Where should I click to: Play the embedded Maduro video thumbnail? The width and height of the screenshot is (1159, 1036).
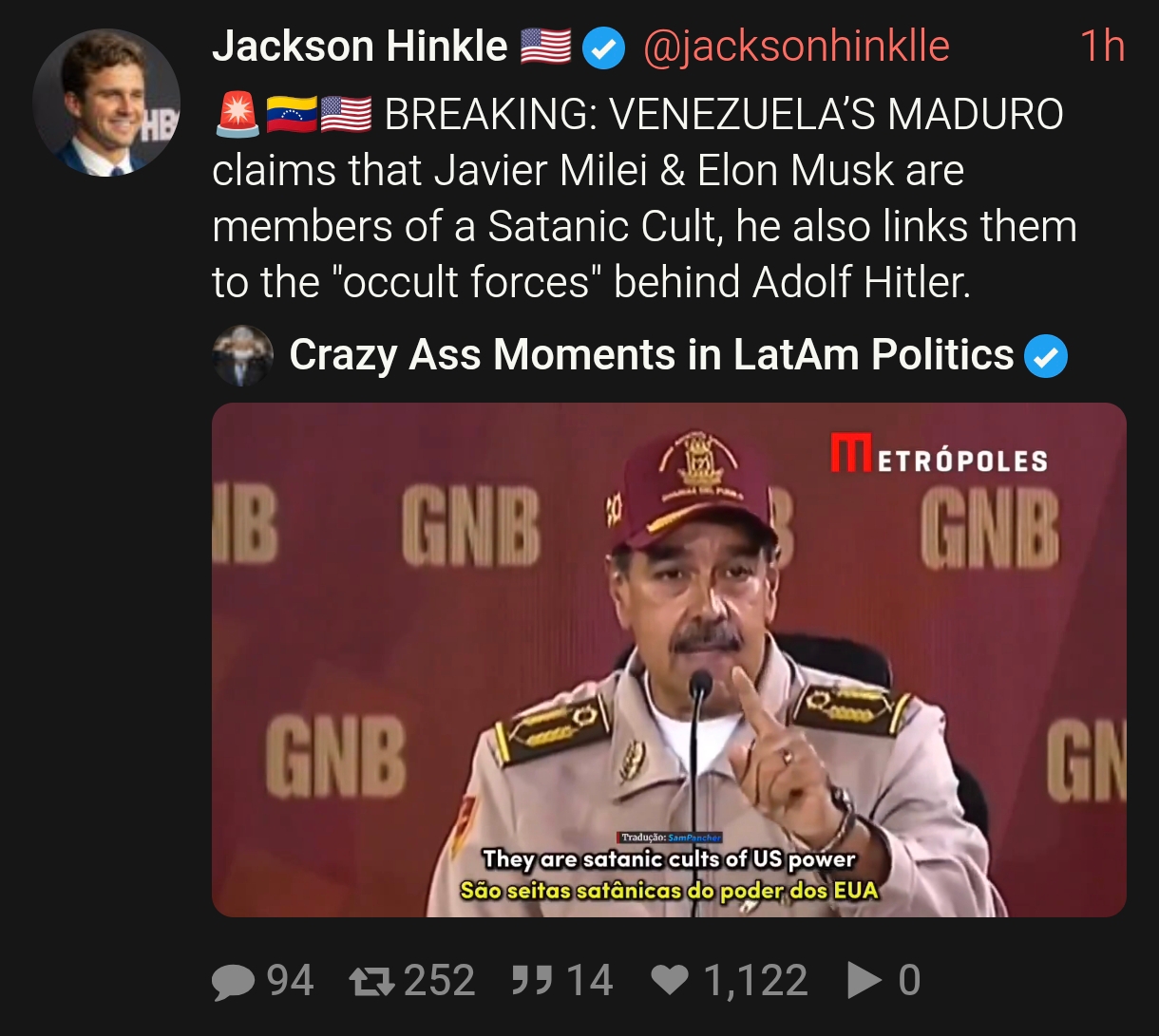coord(669,660)
